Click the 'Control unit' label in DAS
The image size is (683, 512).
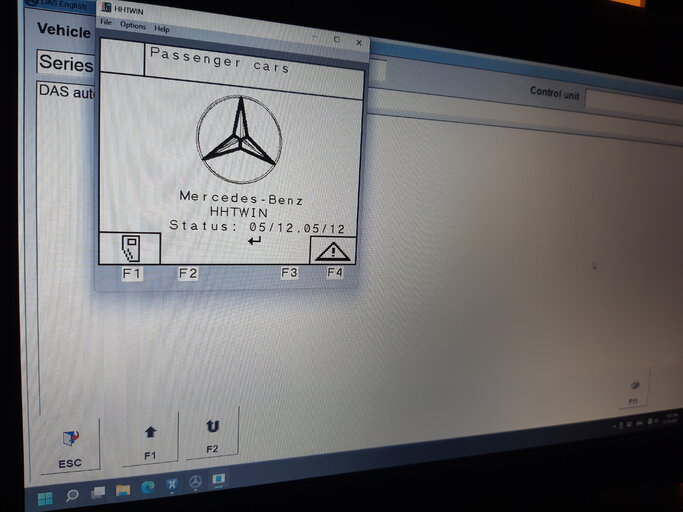555,93
